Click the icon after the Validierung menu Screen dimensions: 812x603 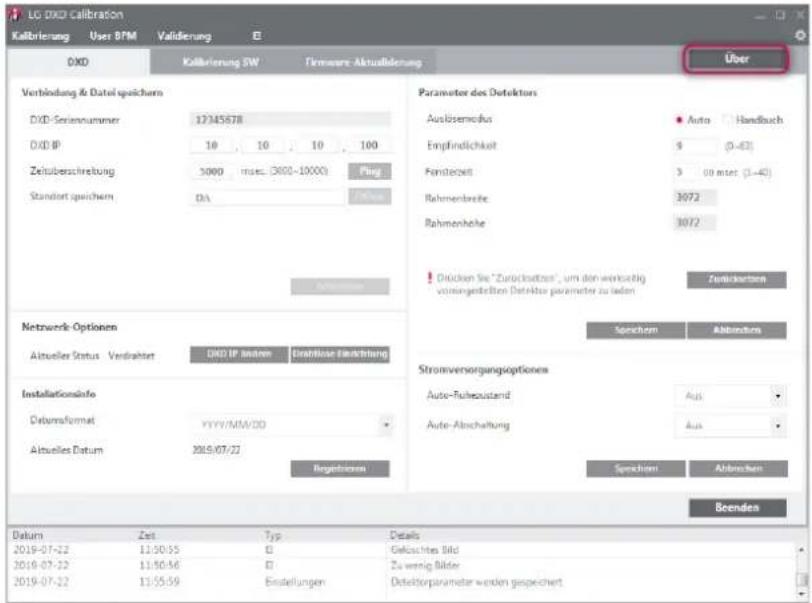coord(256,36)
